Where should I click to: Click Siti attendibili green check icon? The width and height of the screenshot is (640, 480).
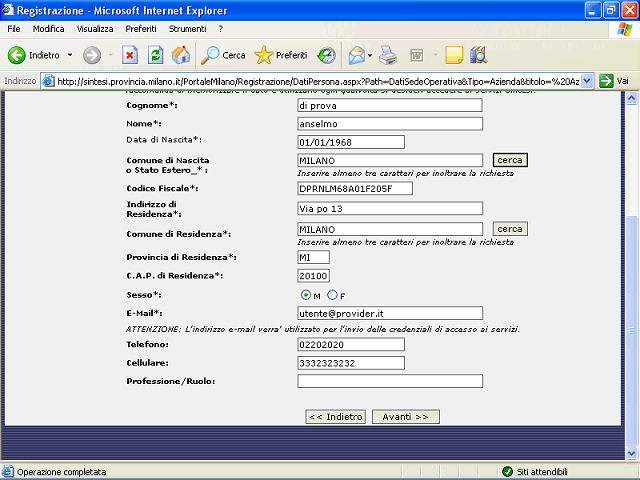[x=507, y=472]
